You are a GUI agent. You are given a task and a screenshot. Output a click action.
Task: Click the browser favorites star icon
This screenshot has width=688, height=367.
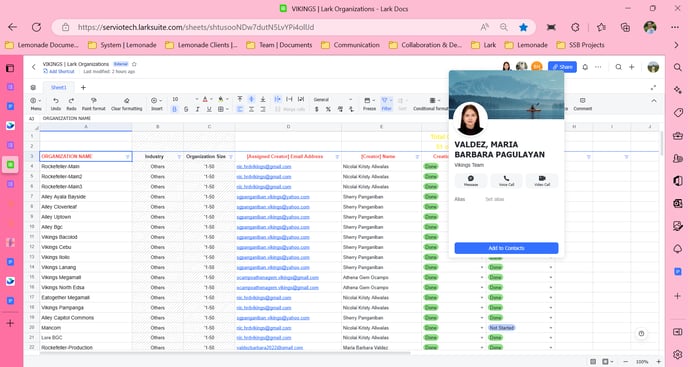coord(523,27)
